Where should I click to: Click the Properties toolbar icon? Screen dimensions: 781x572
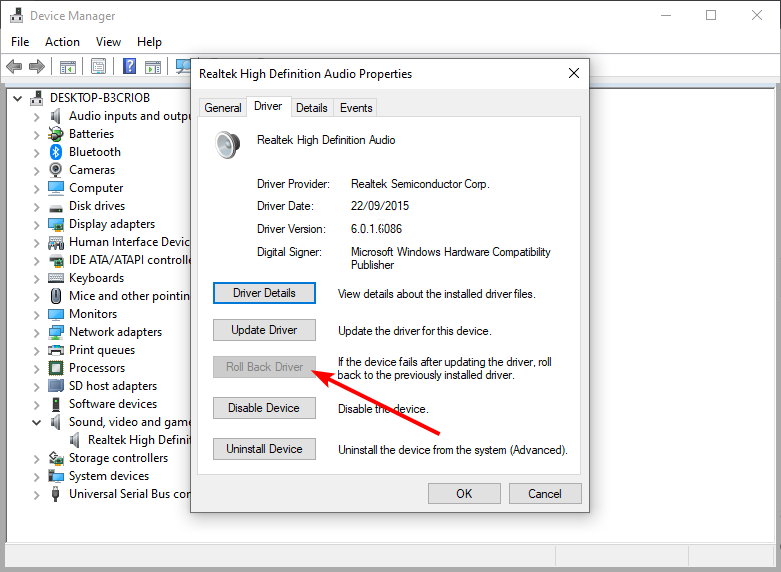pos(98,66)
